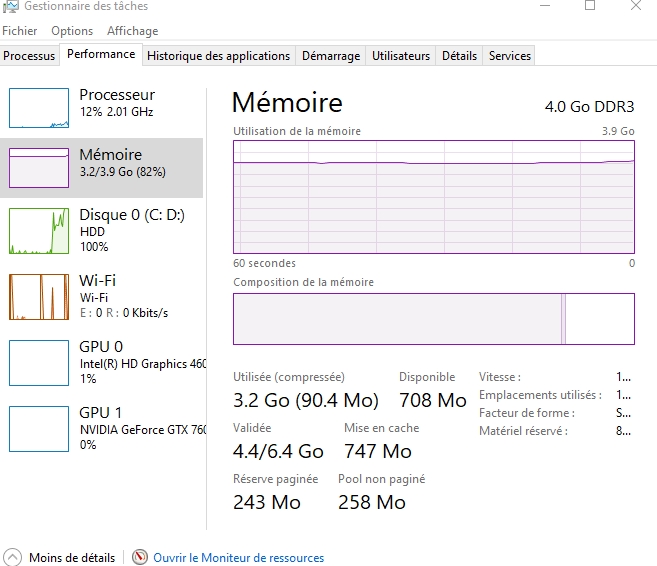The image size is (657, 566).
Task: Go to the Démarrage tab
Action: [331, 56]
